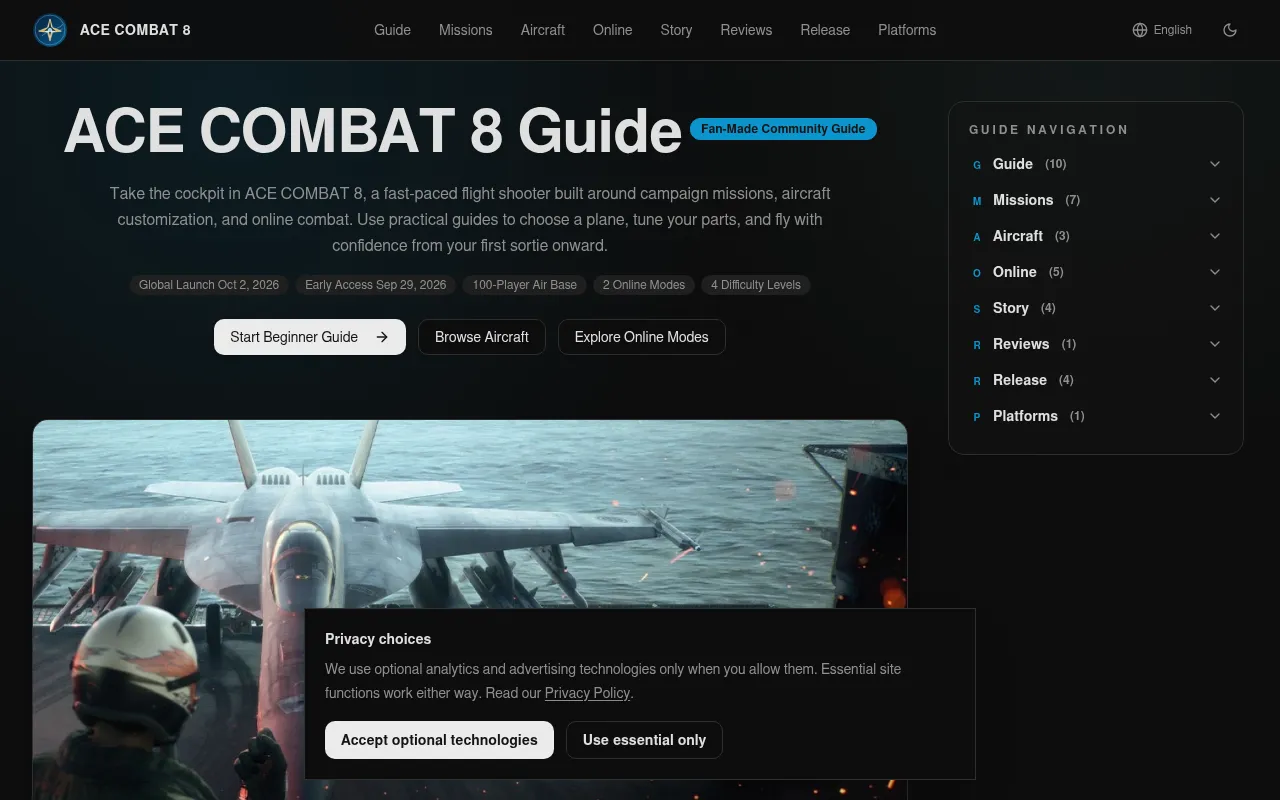The height and width of the screenshot is (800, 1280).
Task: Expand the Story section chevron in sidebar
Action: coord(1215,308)
